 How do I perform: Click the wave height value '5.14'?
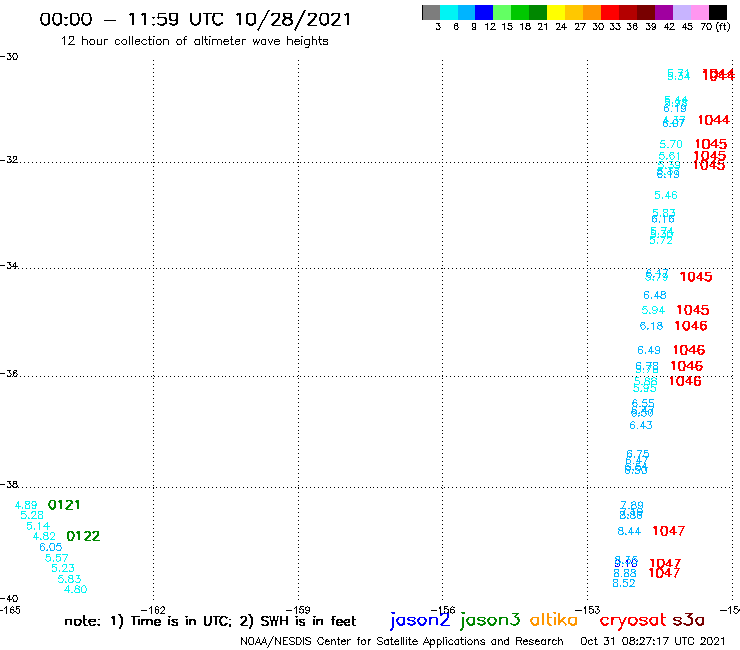38,526
